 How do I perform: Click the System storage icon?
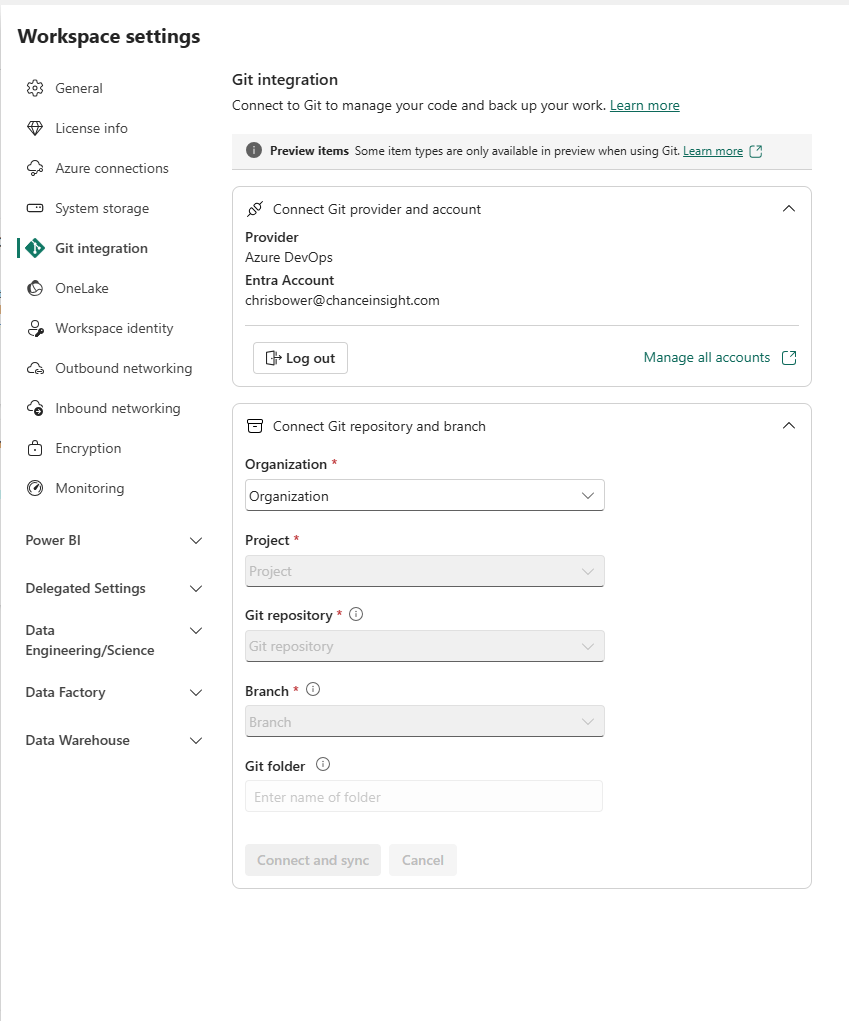[34, 208]
